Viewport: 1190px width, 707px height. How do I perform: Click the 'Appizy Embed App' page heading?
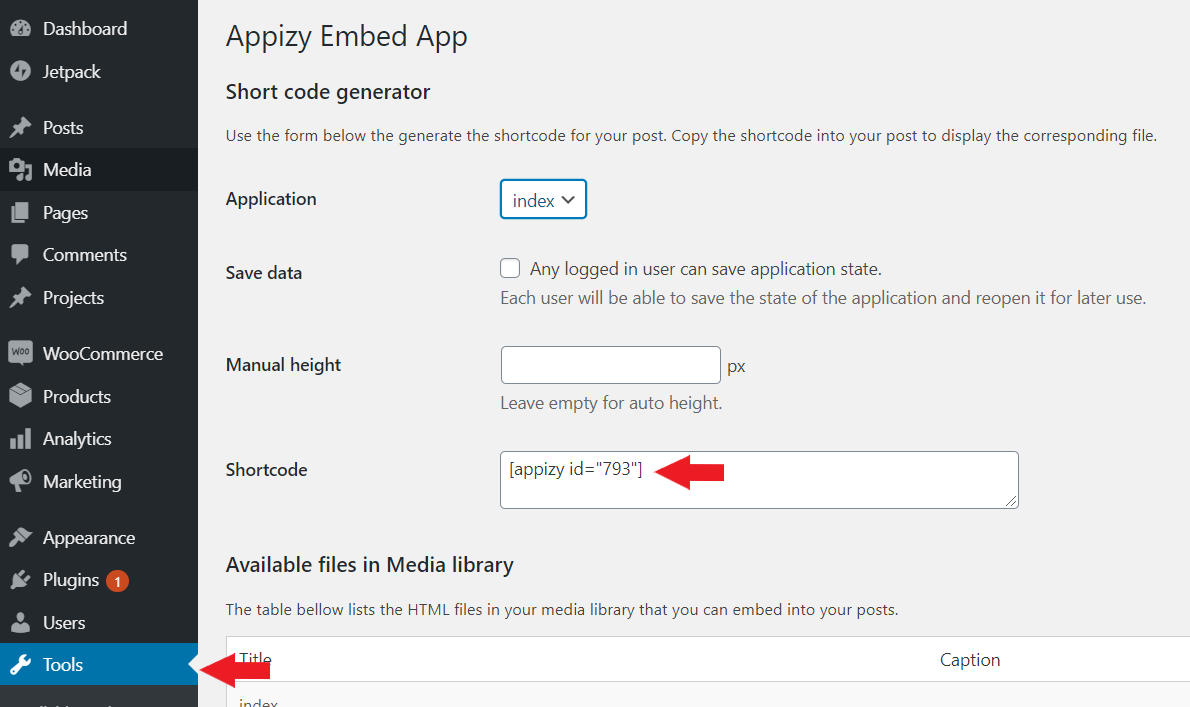(x=347, y=36)
